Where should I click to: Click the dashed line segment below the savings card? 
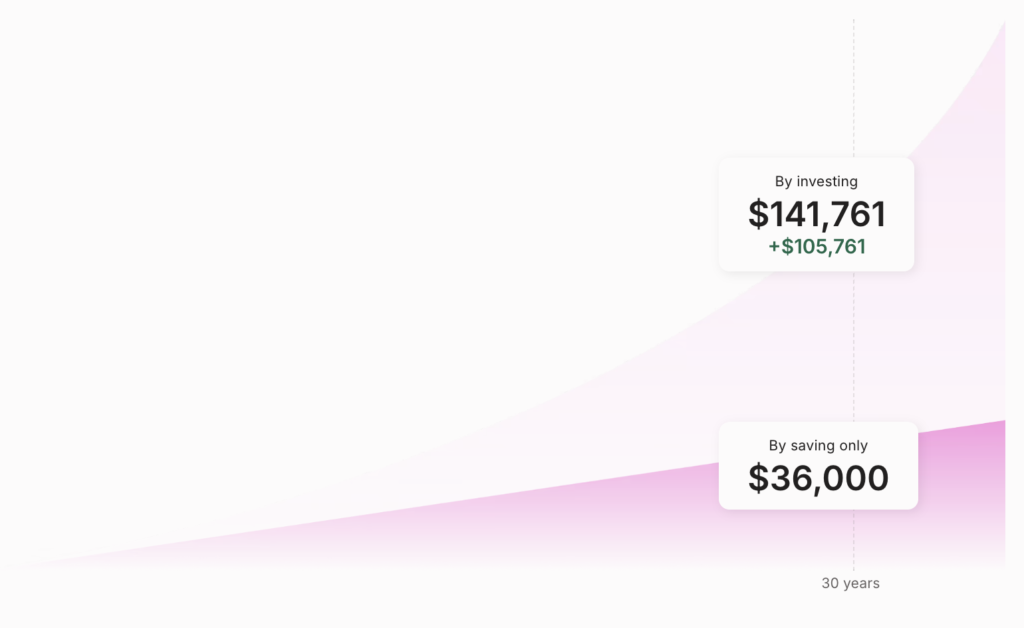pyautogui.click(x=853, y=538)
